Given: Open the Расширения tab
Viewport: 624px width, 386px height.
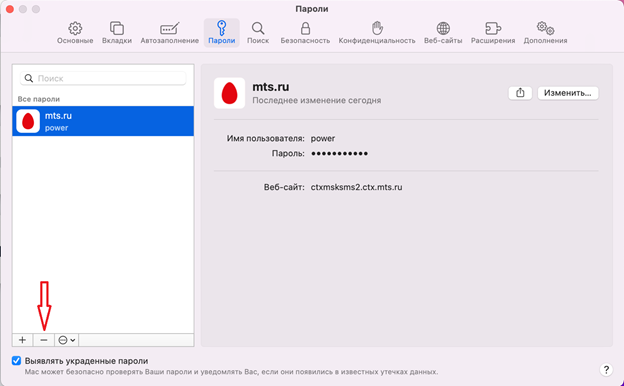Looking at the screenshot, I should [x=493, y=33].
